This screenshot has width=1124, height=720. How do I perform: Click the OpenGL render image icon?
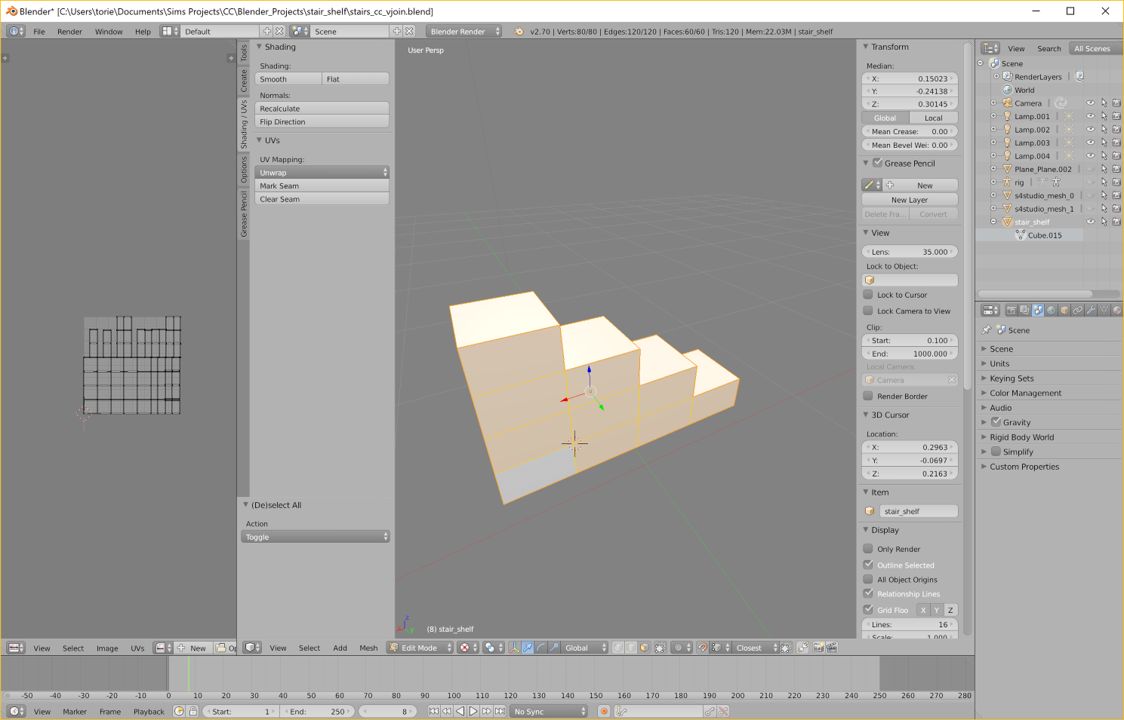[x=819, y=648]
